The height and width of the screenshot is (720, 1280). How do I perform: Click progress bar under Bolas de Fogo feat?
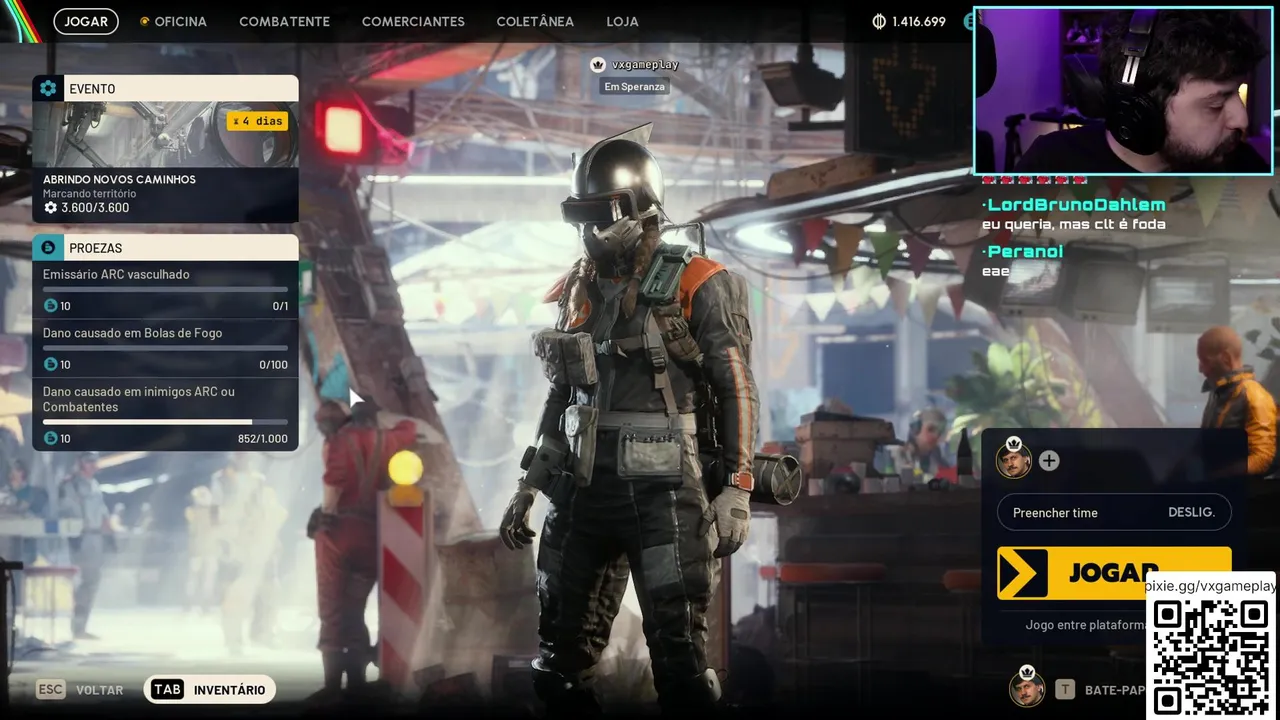coord(165,348)
